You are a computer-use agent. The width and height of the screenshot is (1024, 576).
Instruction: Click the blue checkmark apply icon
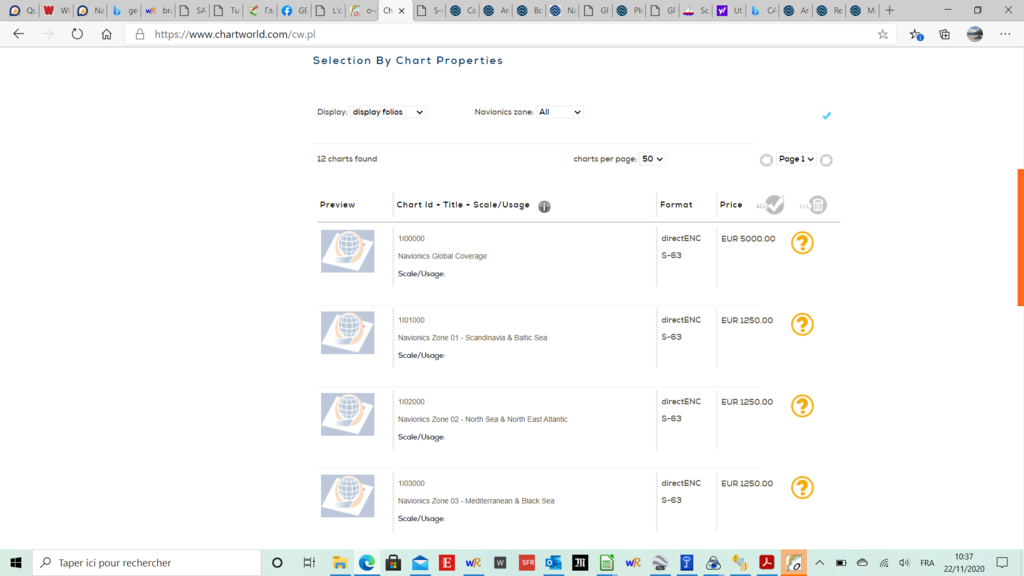(x=826, y=116)
